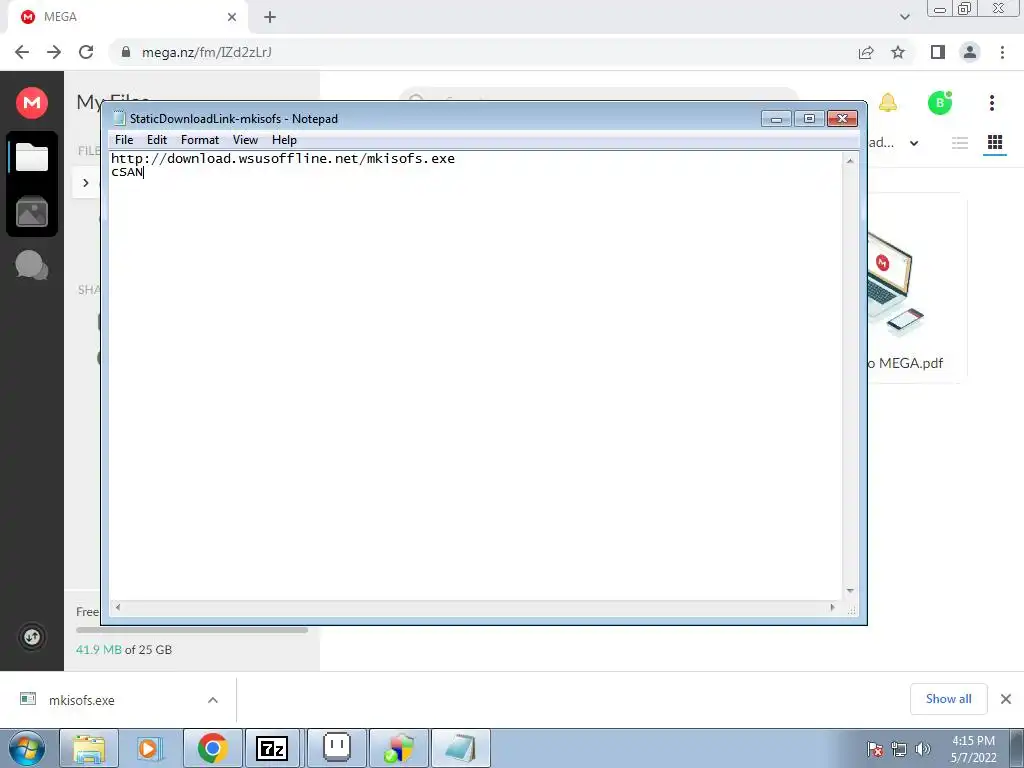Switch MEGA to grid view

click(x=995, y=142)
